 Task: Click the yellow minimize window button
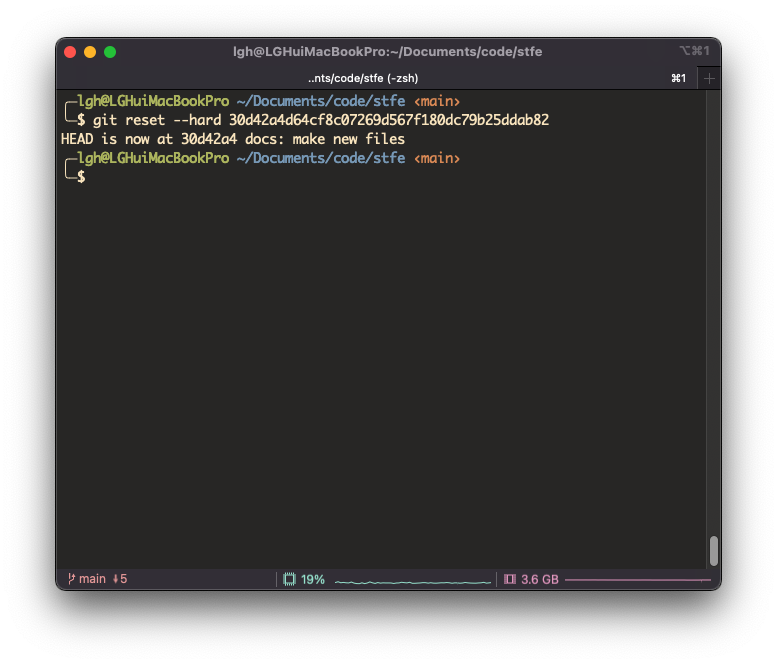[x=90, y=52]
